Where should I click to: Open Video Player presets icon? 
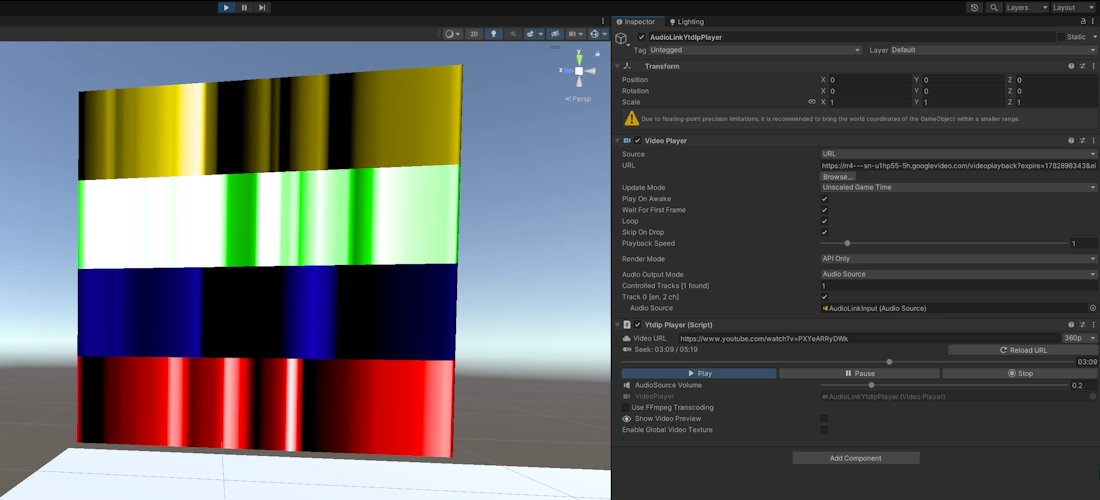coord(1083,141)
